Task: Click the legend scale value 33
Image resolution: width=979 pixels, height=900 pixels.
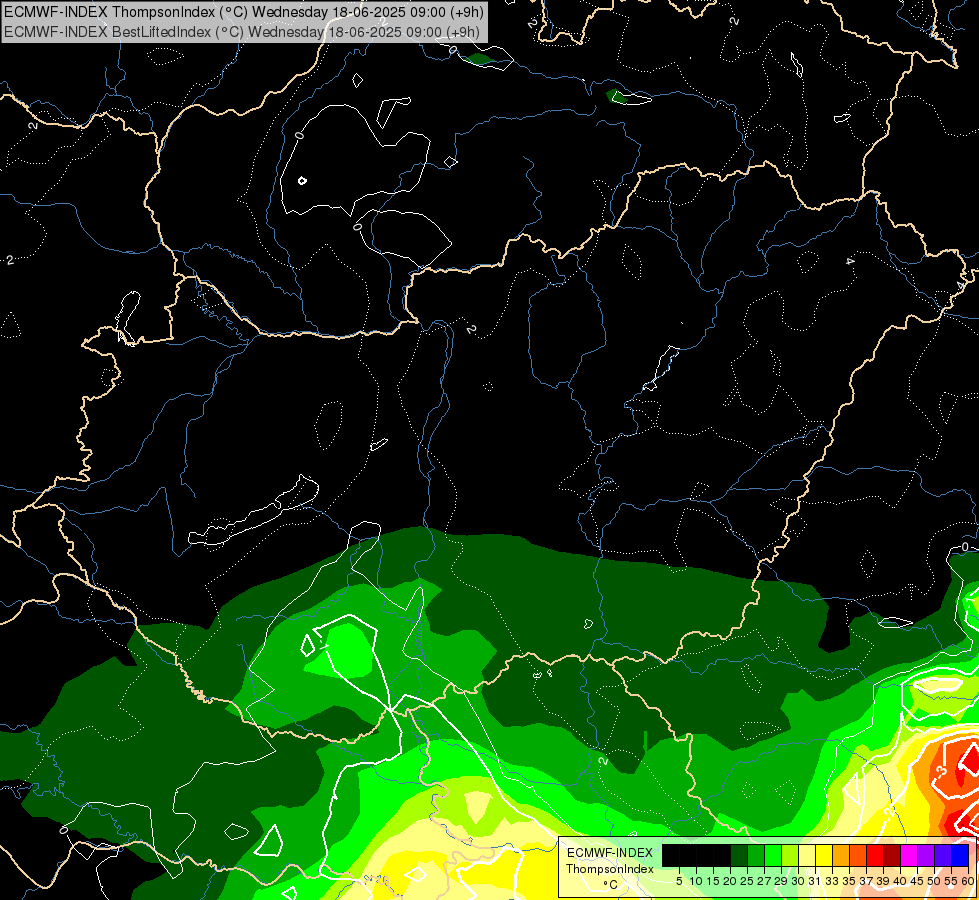Action: [x=833, y=881]
